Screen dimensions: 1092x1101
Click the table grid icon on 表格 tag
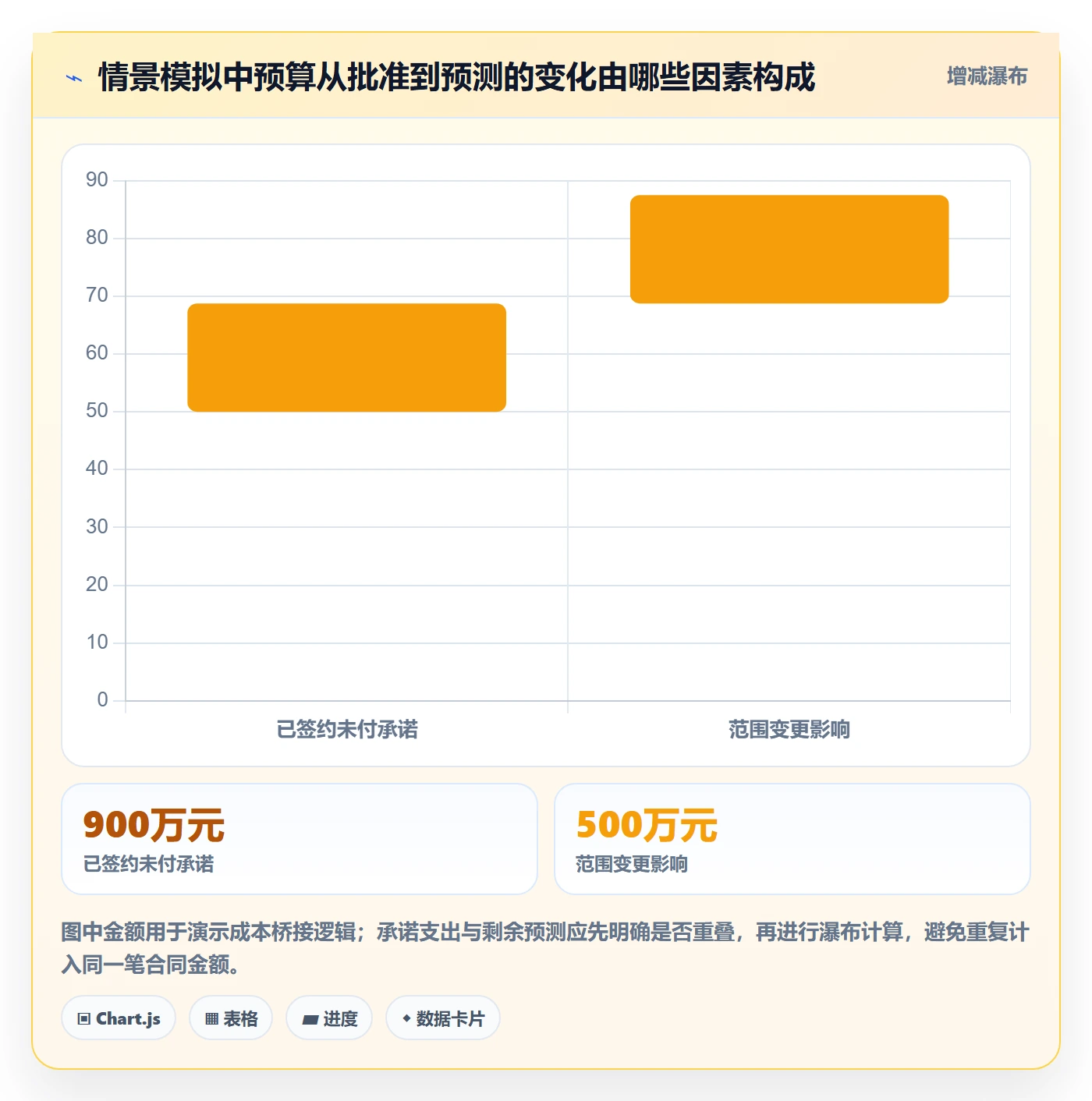coord(211,1018)
